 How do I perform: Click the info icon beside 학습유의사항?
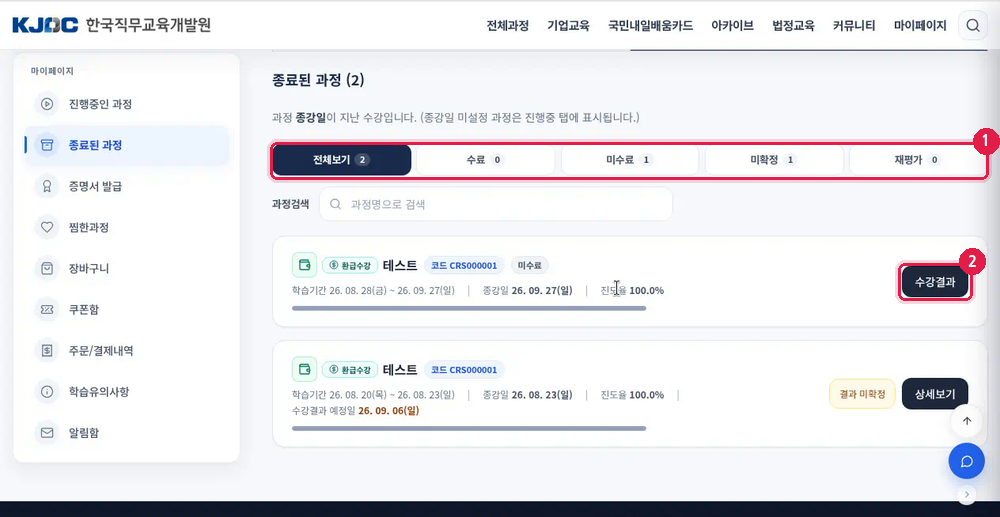point(47,391)
